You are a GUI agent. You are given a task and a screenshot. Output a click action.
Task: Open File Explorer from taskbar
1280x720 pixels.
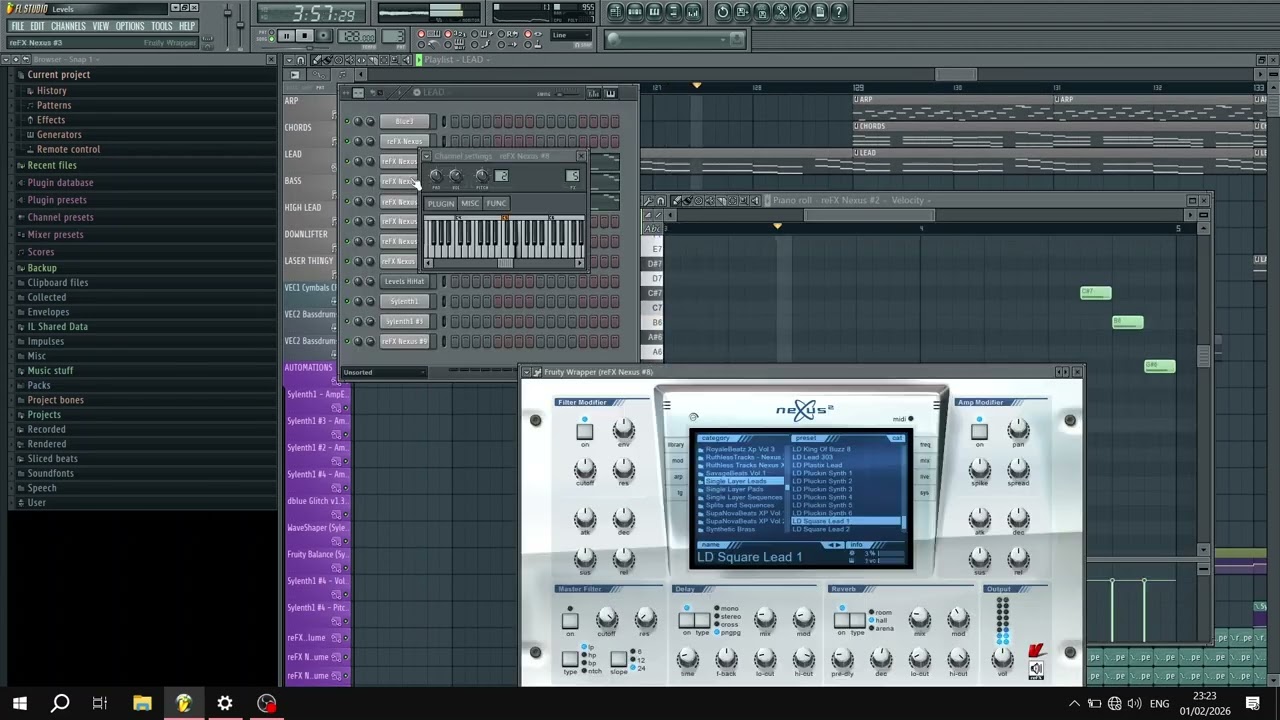tap(142, 703)
